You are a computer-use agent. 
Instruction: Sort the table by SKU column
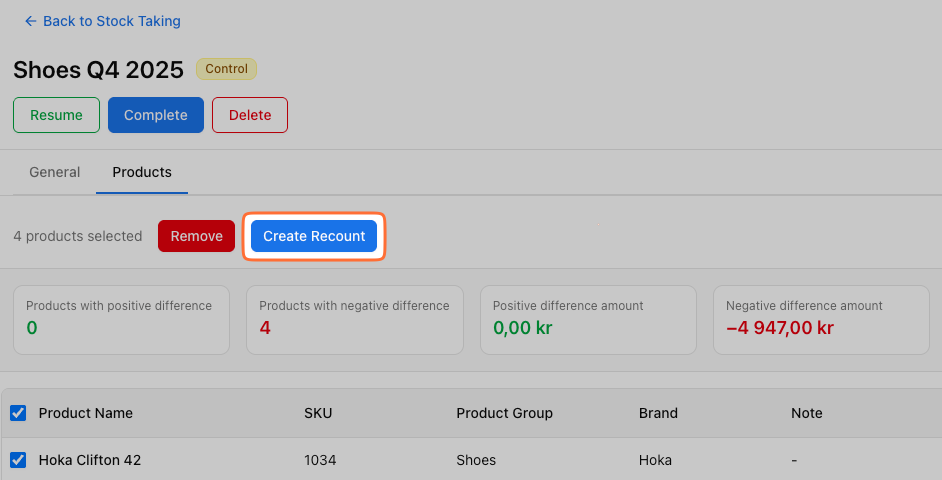tap(319, 413)
